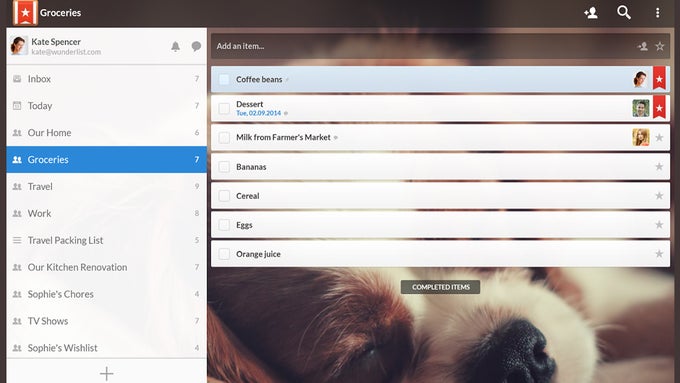Image resolution: width=680 pixels, height=383 pixels.
Task: Click assignee avatar on Milk from Farmer's Market
Action: pos(641,137)
